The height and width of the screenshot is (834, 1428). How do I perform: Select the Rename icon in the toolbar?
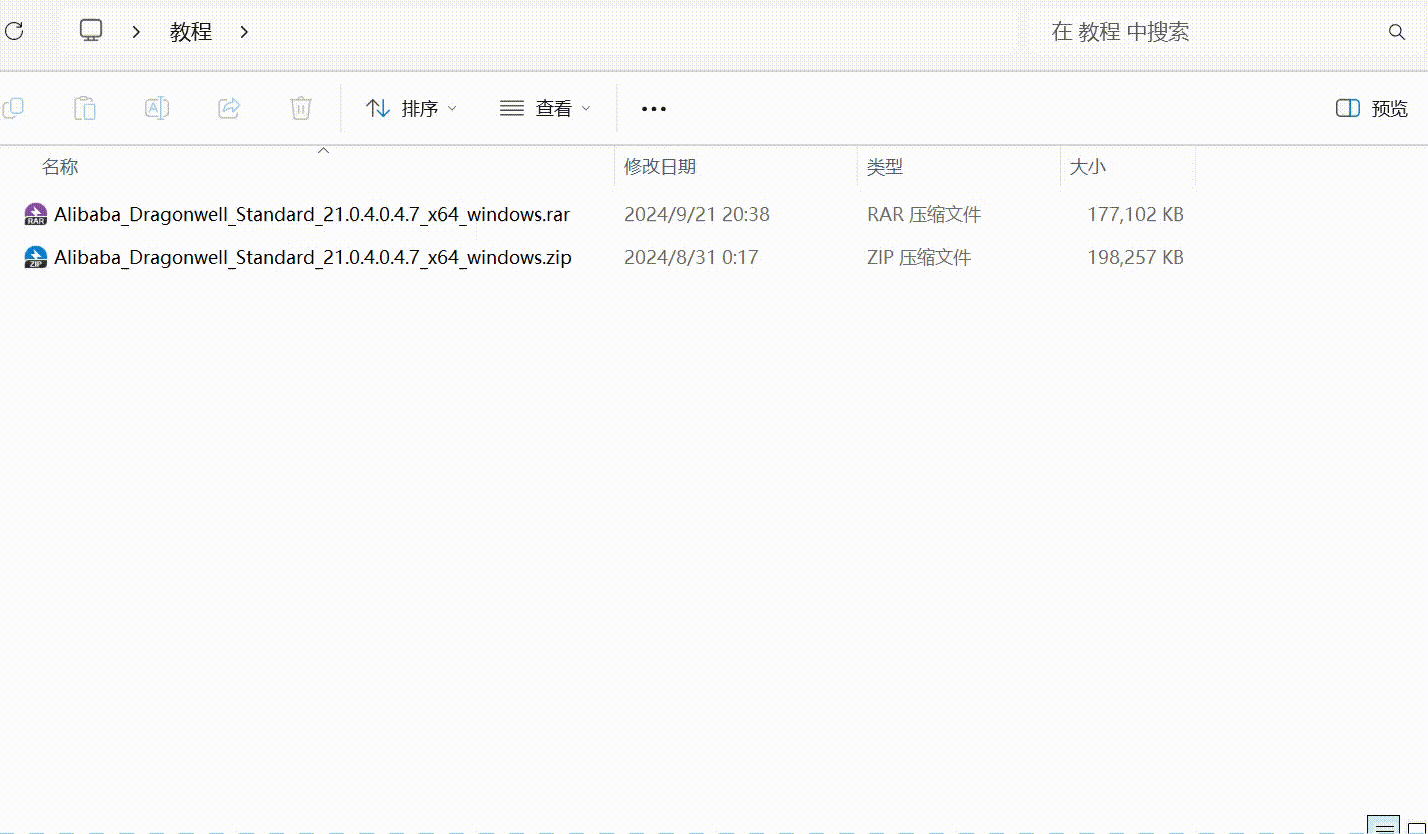(x=157, y=108)
